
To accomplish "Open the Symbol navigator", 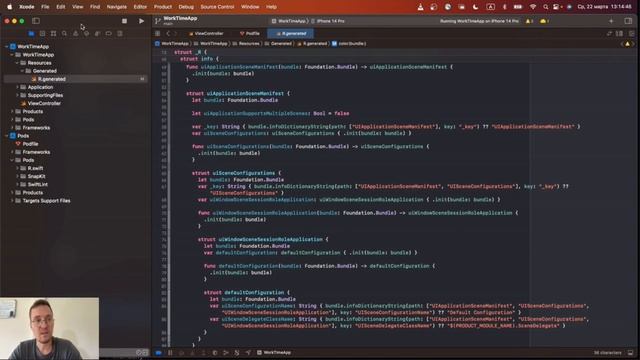I will [x=53, y=33].
